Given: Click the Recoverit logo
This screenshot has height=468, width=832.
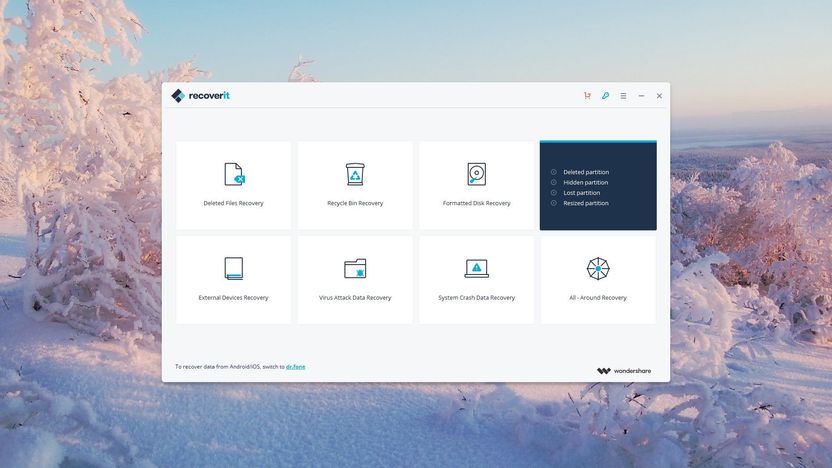Looking at the screenshot, I should tap(201, 96).
